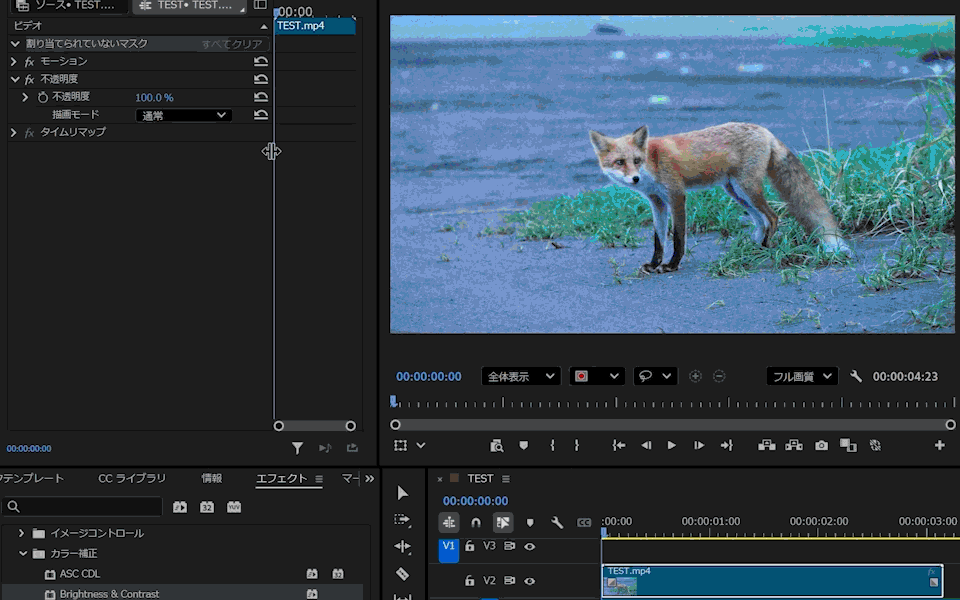Viewport: 960px width, 600px height.
Task: Open the Button Editor plus icon
Action: (939, 445)
